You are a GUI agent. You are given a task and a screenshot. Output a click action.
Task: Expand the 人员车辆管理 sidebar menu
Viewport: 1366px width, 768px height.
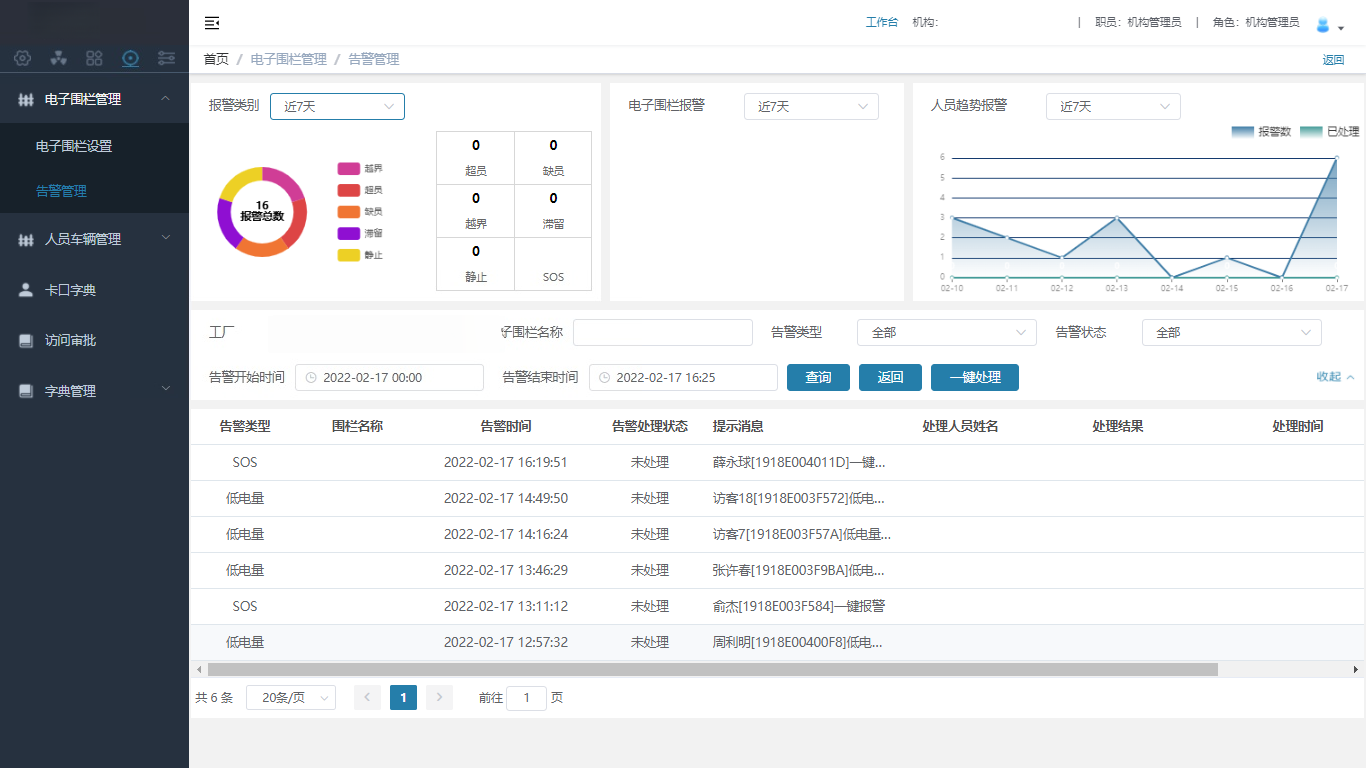point(94,239)
